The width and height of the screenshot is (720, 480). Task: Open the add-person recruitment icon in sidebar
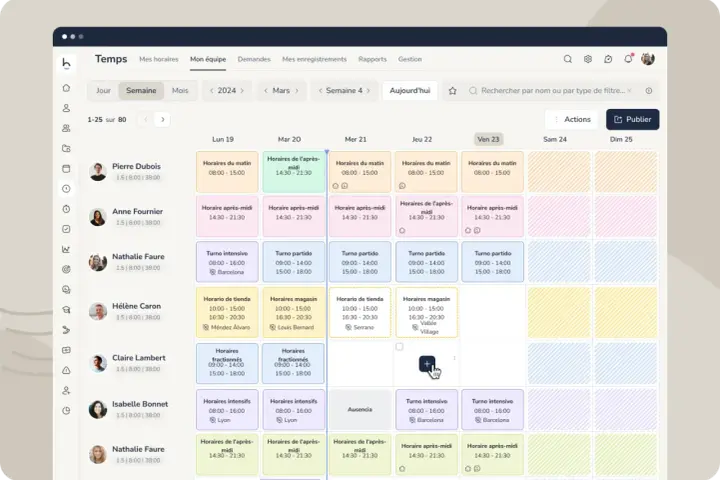[66, 390]
